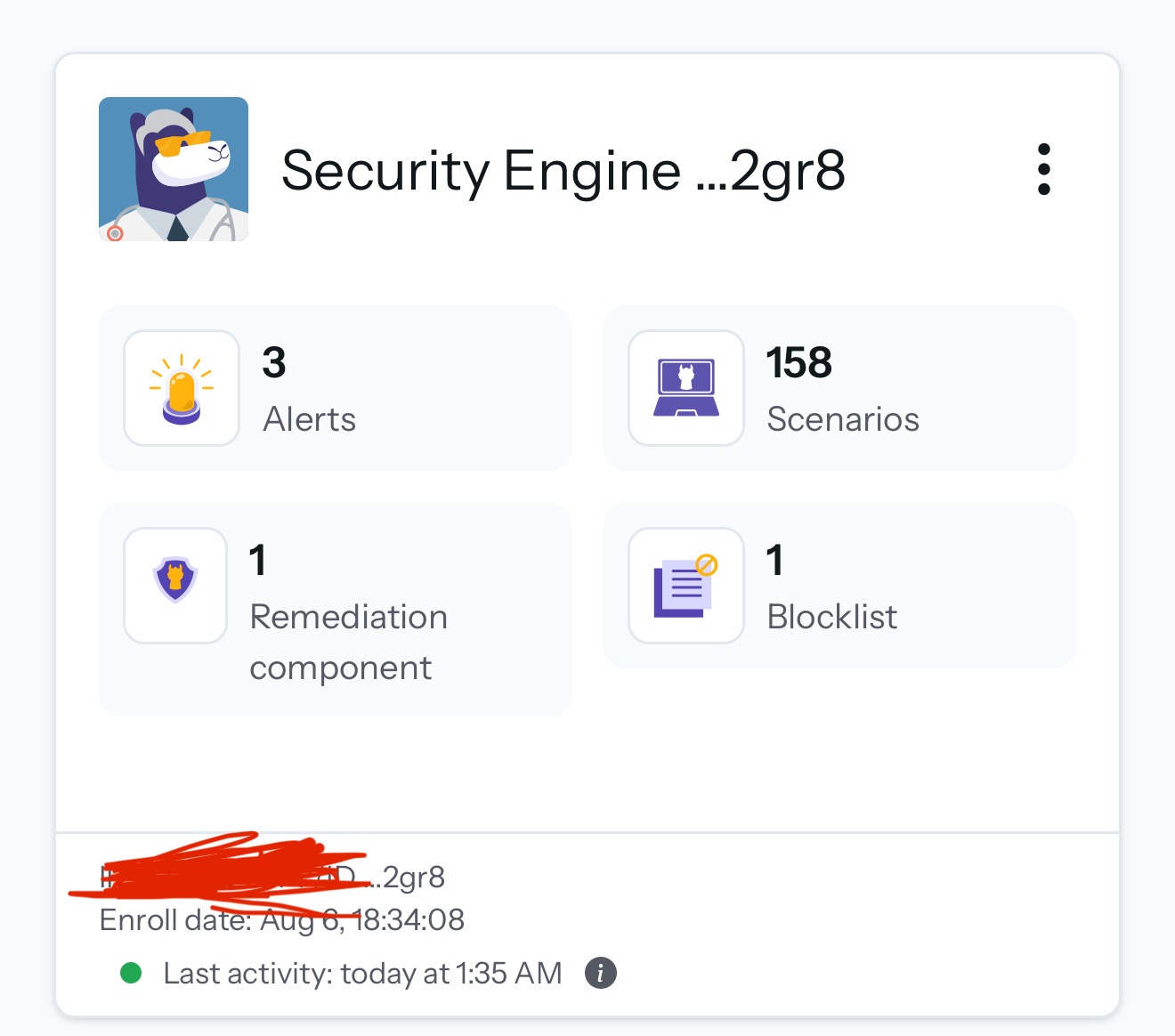Click the Alerts label text
The width and height of the screenshot is (1175, 1036).
(x=309, y=419)
